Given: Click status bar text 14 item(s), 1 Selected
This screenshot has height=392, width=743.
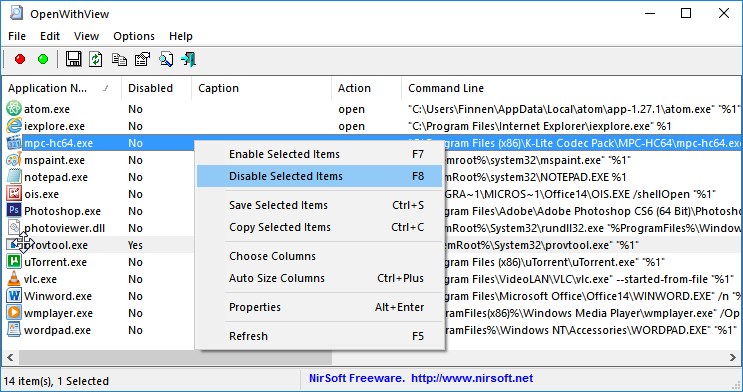Looking at the screenshot, I should point(56,381).
